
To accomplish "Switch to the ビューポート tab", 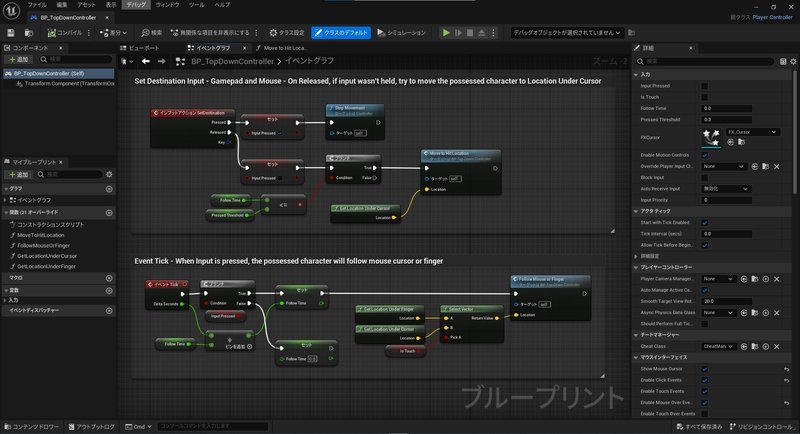I will coord(140,48).
